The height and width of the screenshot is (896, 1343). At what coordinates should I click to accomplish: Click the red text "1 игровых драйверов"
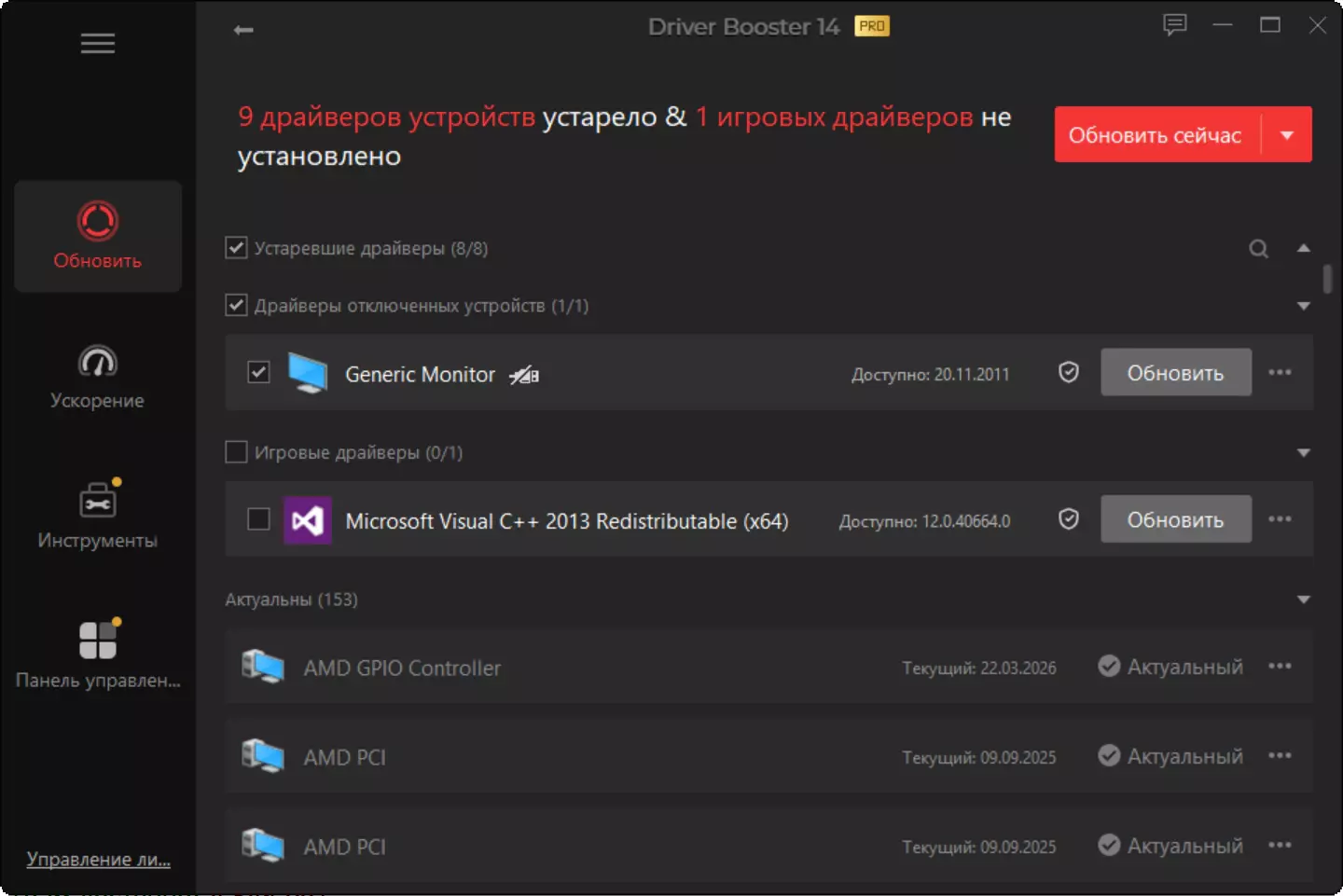[835, 117]
